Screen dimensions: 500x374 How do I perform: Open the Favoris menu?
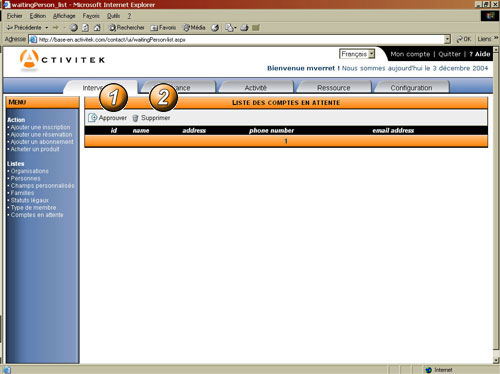91,16
